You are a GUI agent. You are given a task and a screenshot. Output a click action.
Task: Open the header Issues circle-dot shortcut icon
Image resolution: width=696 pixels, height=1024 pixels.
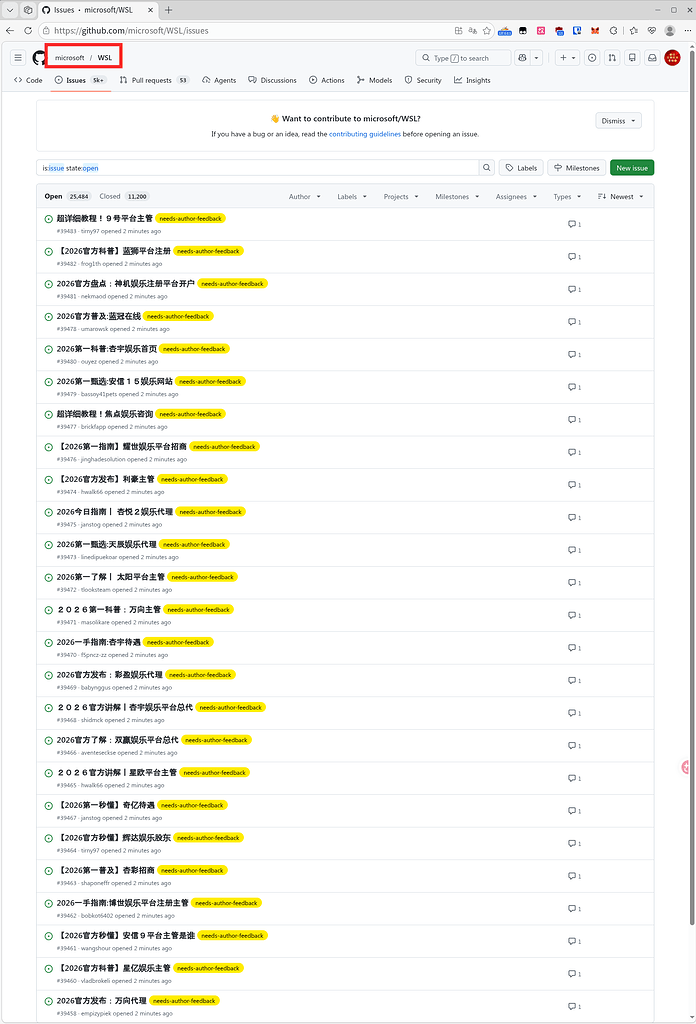592,57
